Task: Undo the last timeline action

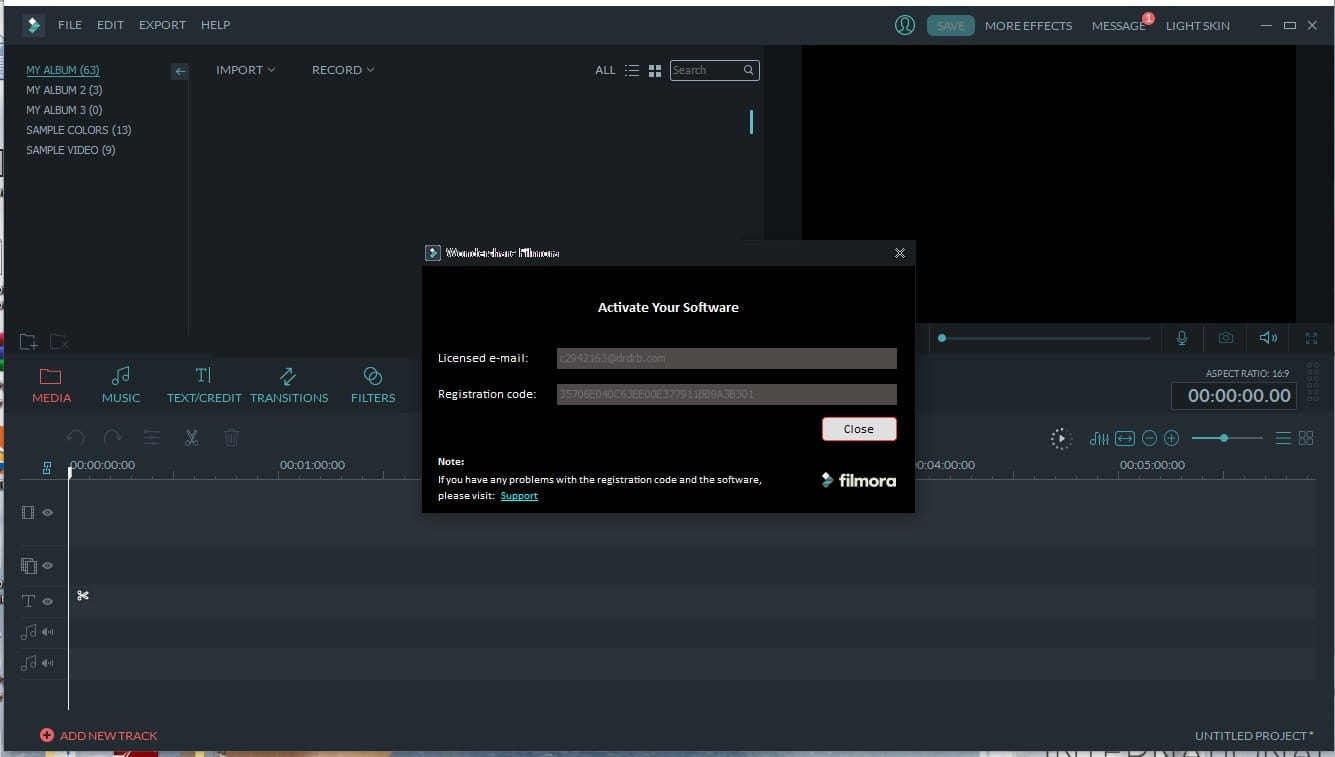Action: (x=75, y=438)
